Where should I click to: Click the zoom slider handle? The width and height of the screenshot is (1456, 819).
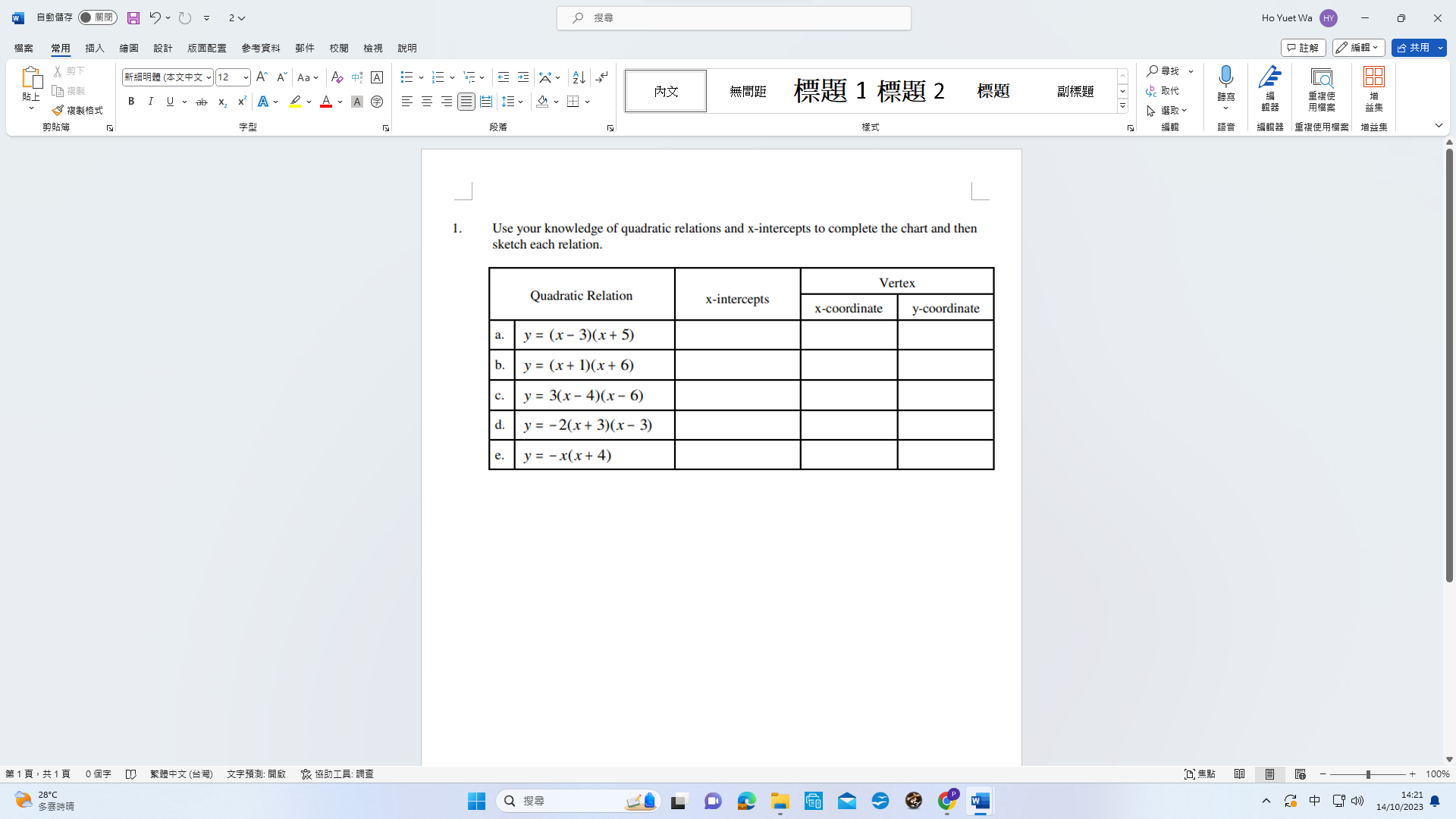click(1368, 774)
